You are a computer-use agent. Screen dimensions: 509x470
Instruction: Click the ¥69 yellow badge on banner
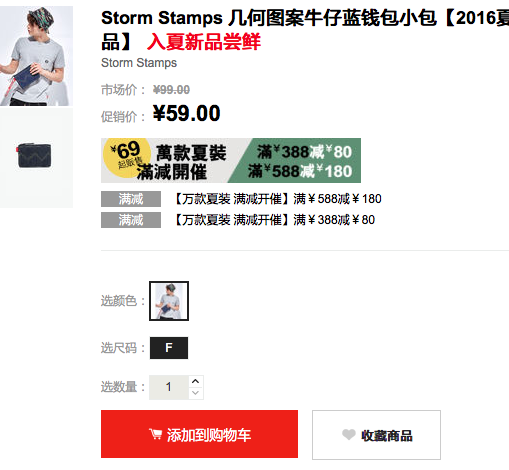127,157
